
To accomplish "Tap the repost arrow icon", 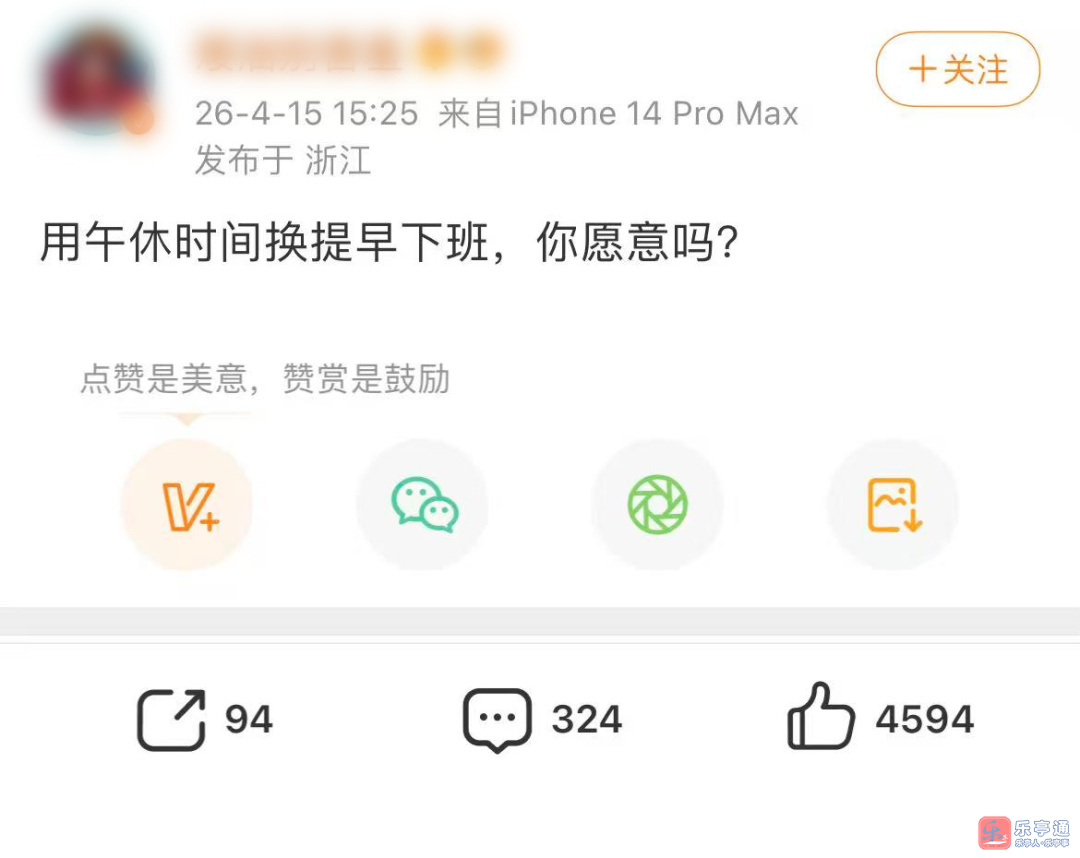I will pos(172,720).
